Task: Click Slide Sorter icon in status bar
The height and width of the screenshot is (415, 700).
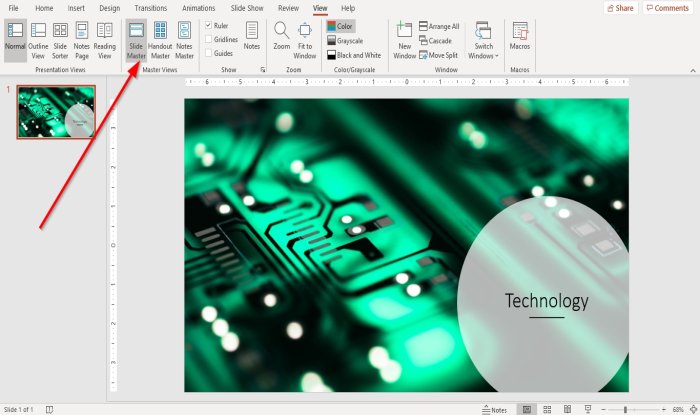Action: point(547,409)
